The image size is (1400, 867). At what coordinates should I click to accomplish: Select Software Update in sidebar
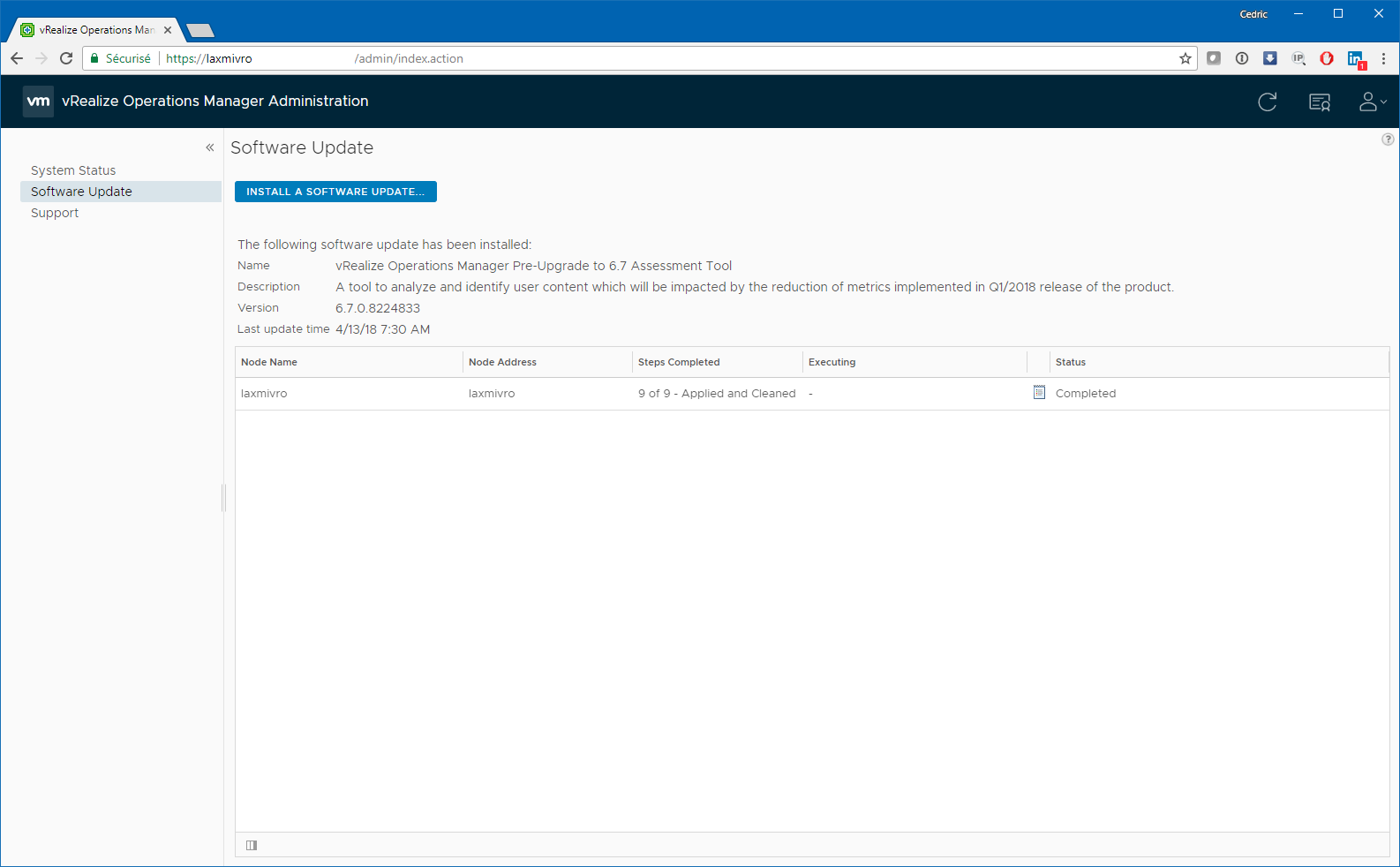81,192
